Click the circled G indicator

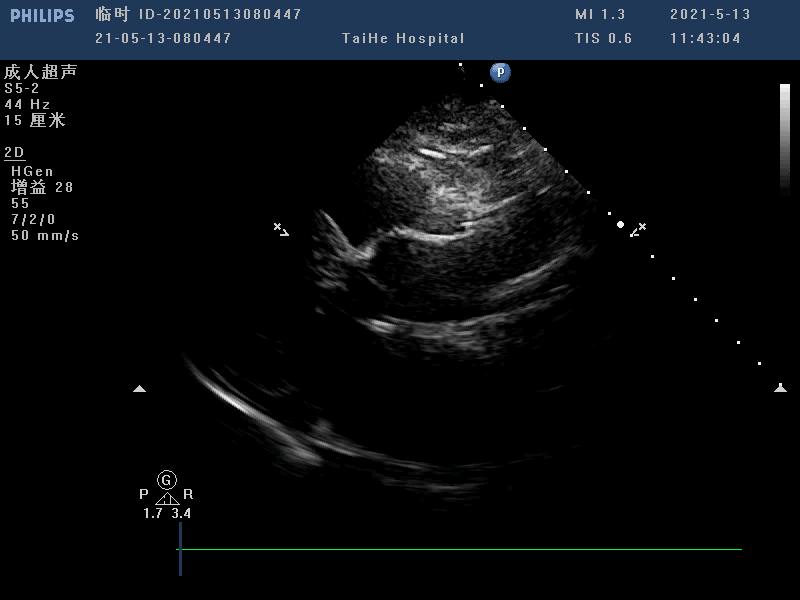[x=167, y=480]
